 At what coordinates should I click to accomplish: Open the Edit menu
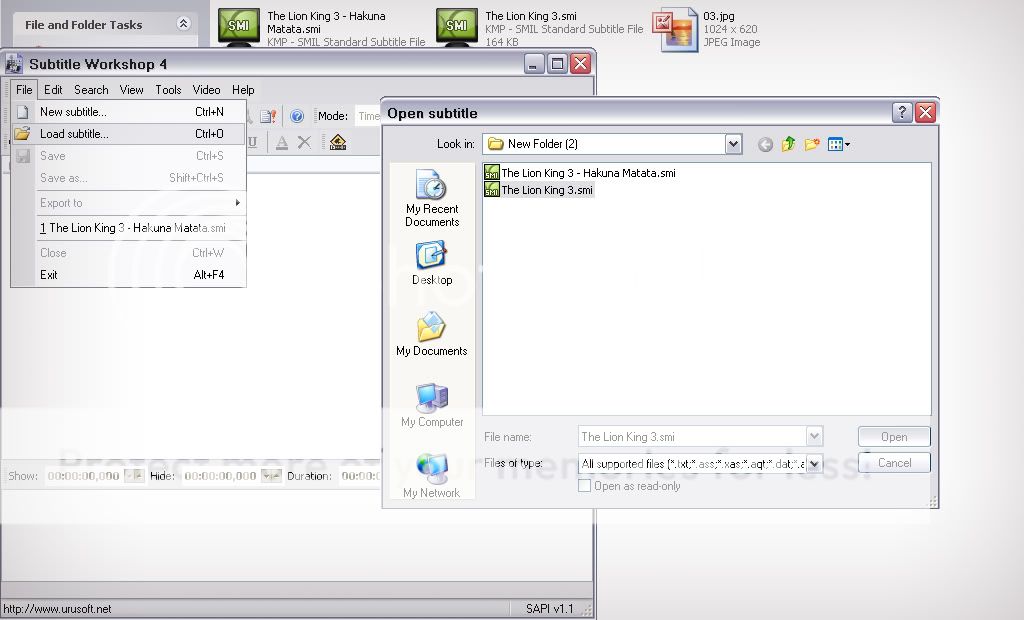coord(53,90)
